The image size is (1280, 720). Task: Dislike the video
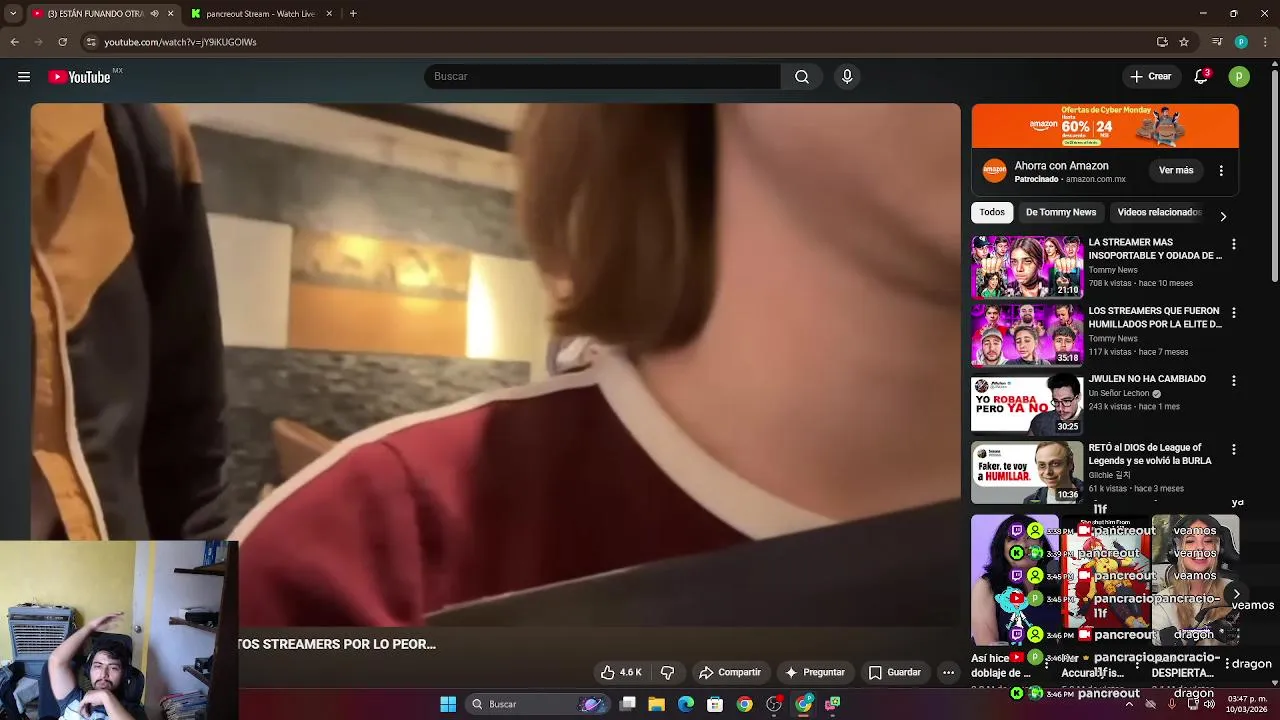tap(667, 672)
